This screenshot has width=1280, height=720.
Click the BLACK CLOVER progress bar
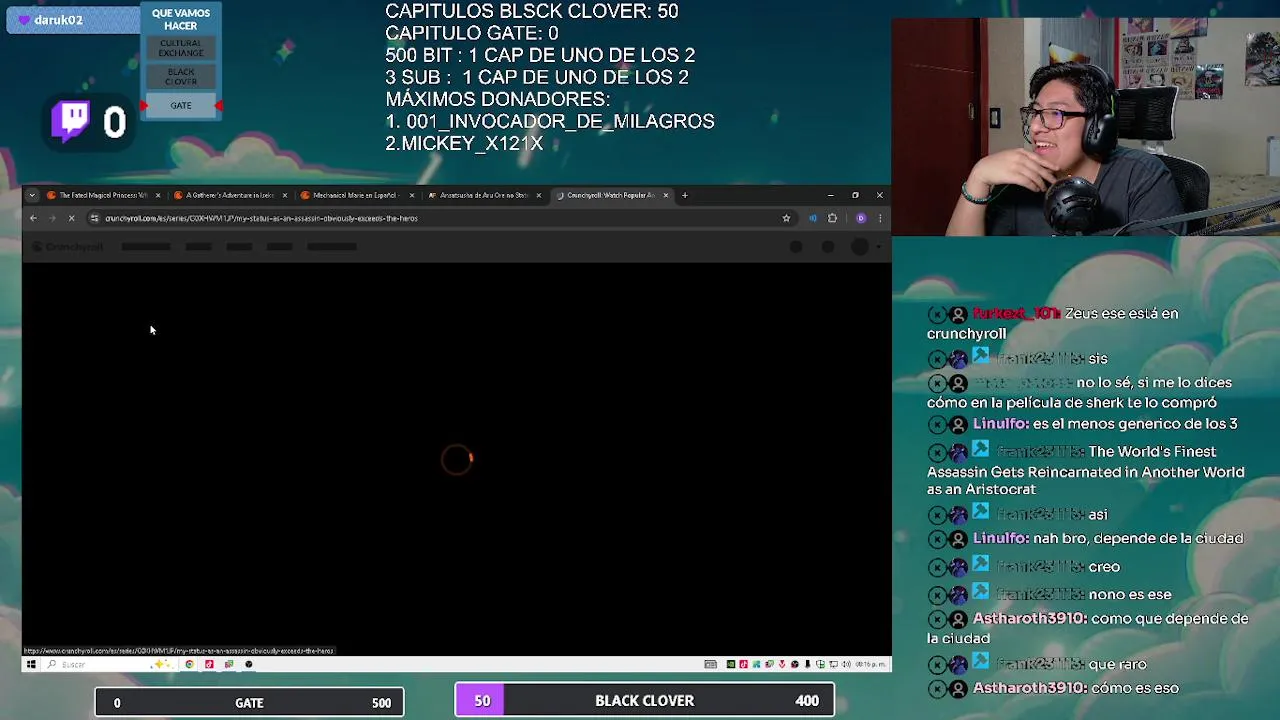(645, 701)
